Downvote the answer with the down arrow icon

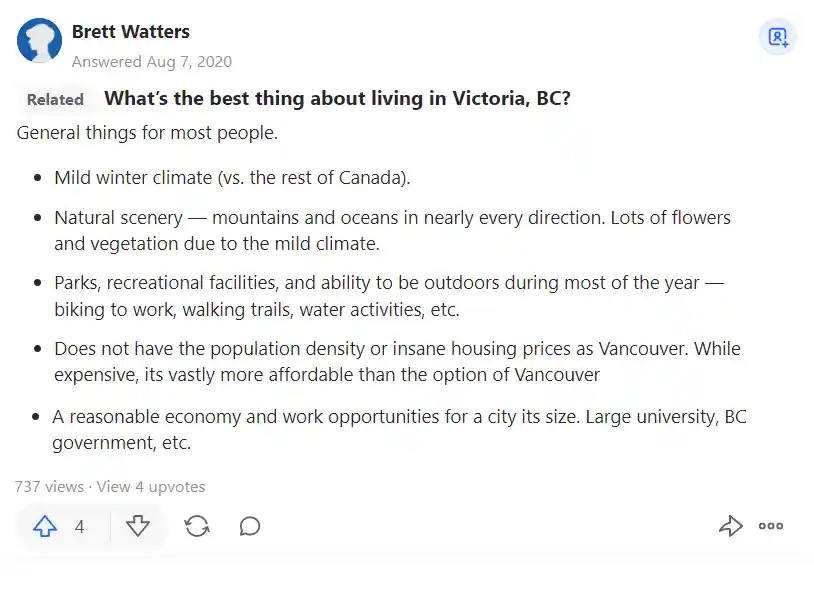pos(138,526)
